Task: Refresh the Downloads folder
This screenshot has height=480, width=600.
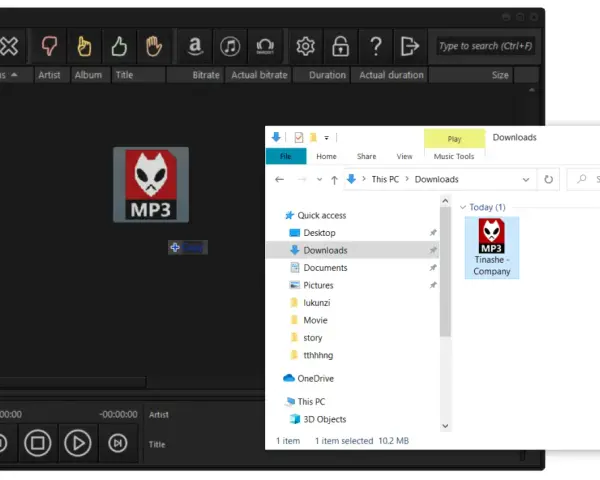Action: point(548,179)
